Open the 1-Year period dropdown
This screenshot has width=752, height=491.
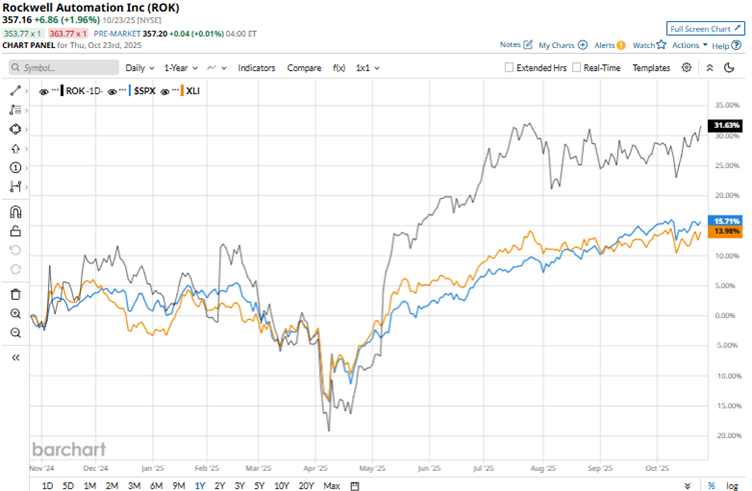click(181, 68)
